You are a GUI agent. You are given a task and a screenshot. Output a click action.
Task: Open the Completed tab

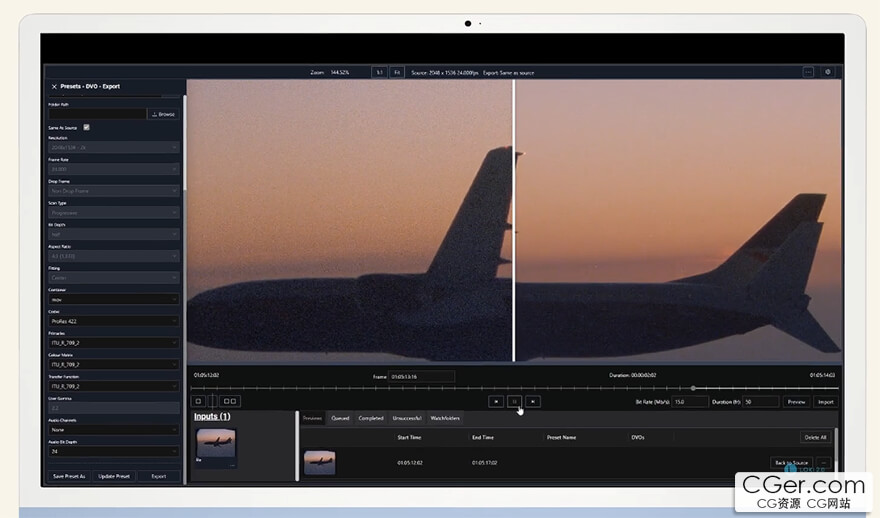(x=371, y=418)
